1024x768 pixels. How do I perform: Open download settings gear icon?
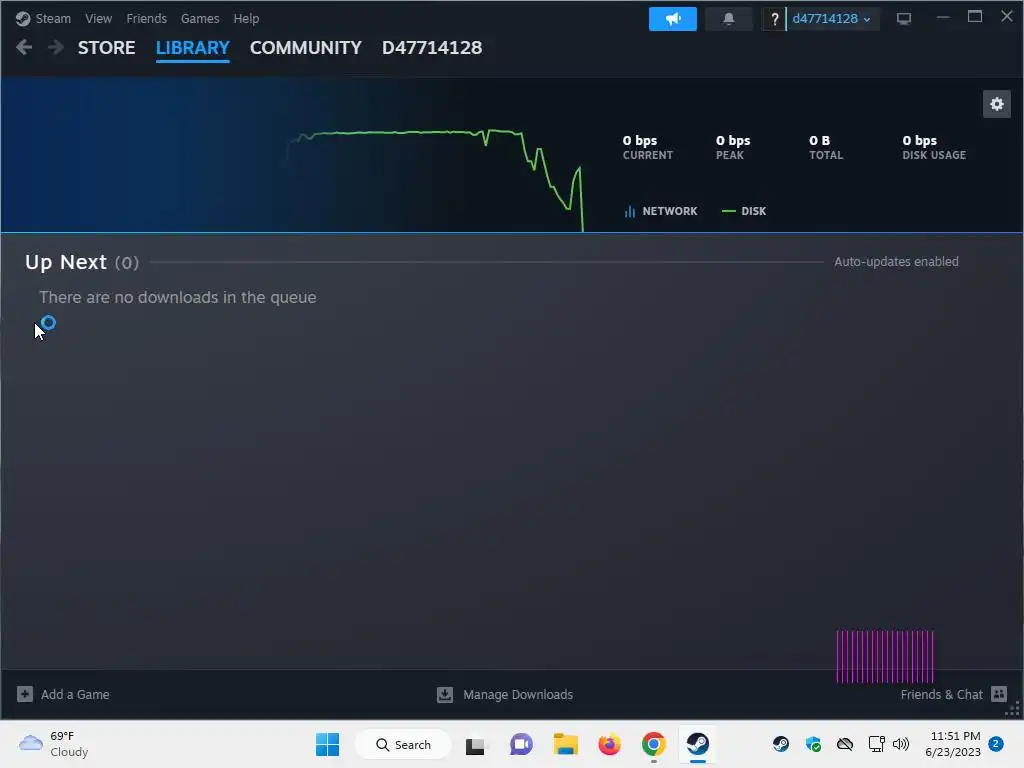[x=997, y=104]
